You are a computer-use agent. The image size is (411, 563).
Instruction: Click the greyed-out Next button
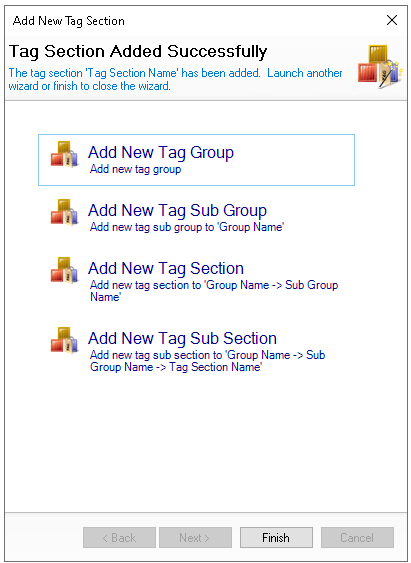(195, 538)
